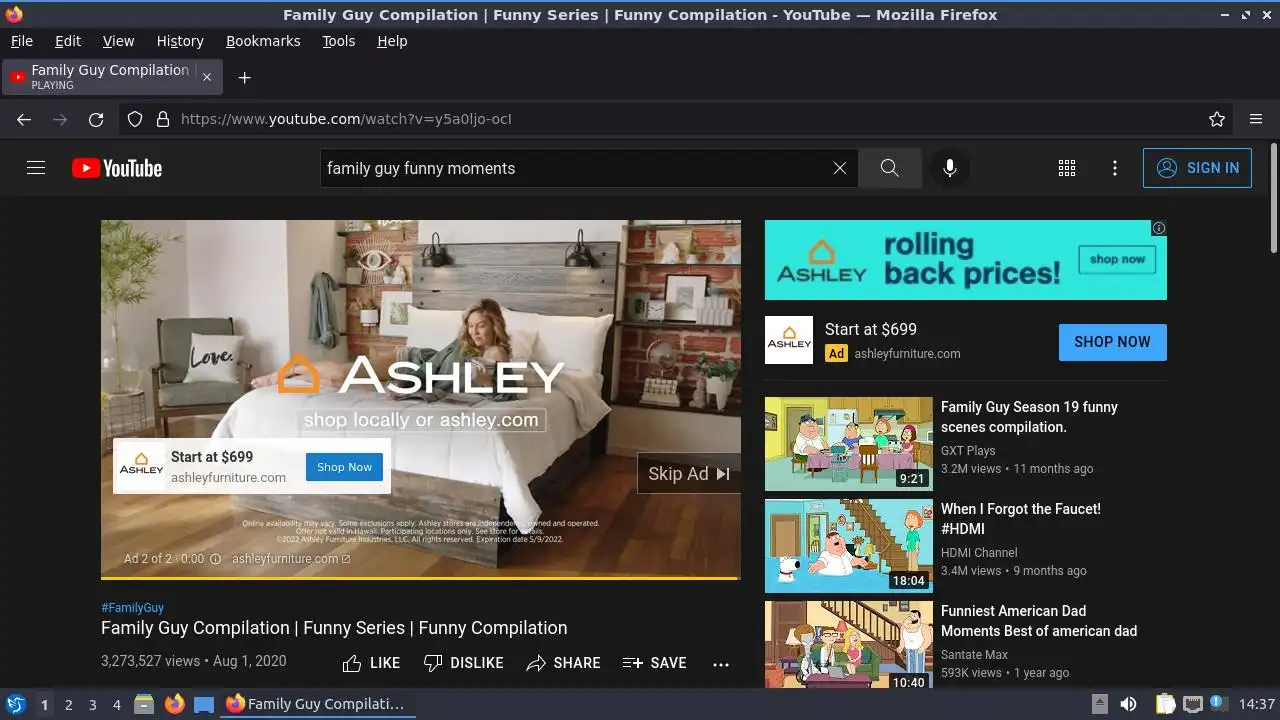Open the #FamilyGuy hashtag link
Image resolution: width=1280 pixels, height=720 pixels.
132,608
